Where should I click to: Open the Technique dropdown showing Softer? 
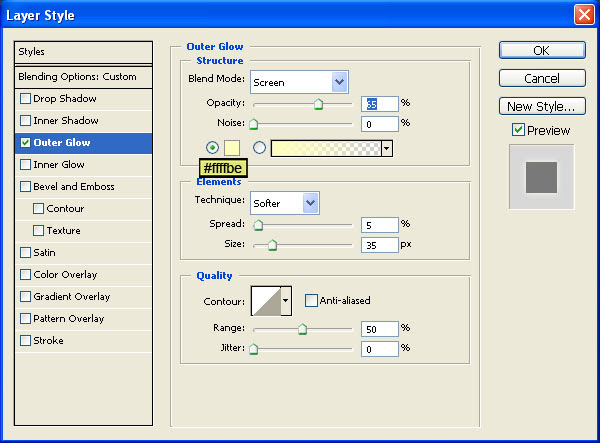click(x=285, y=203)
